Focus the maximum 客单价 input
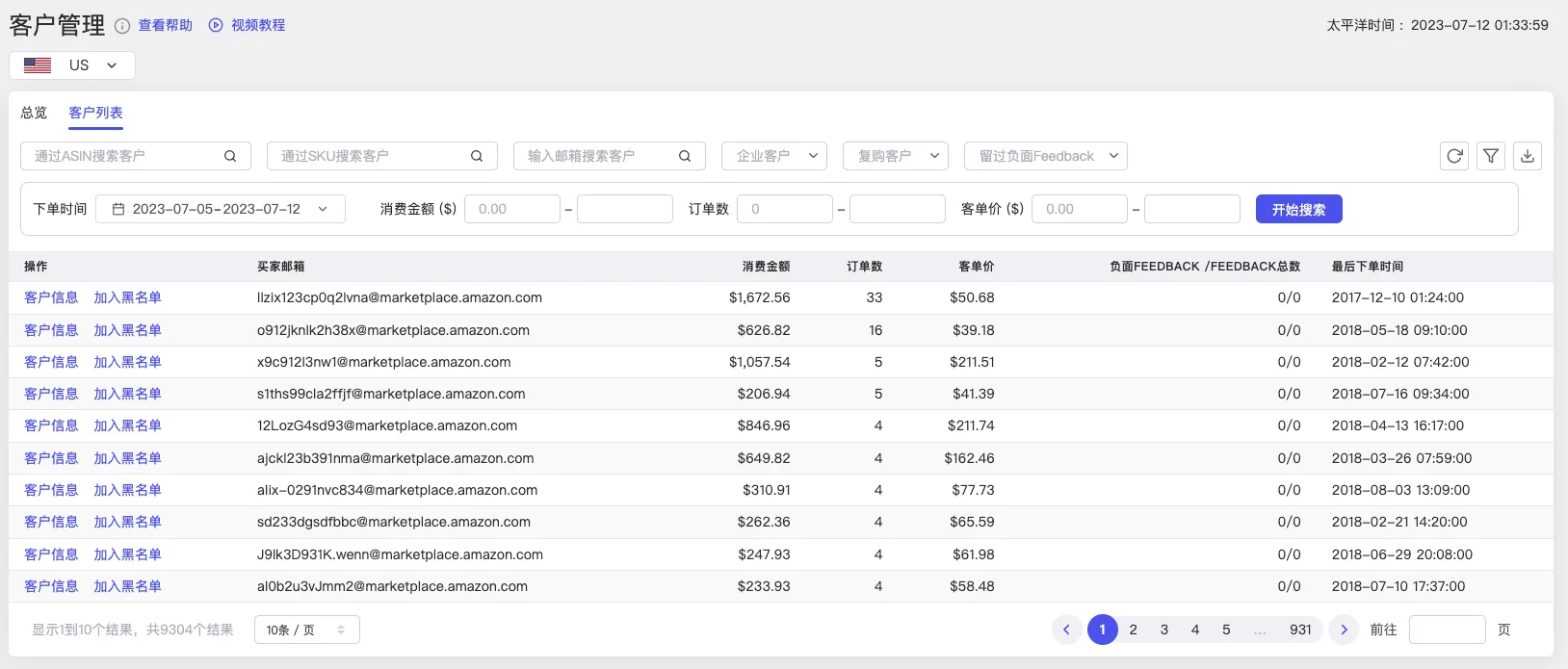 point(1192,209)
